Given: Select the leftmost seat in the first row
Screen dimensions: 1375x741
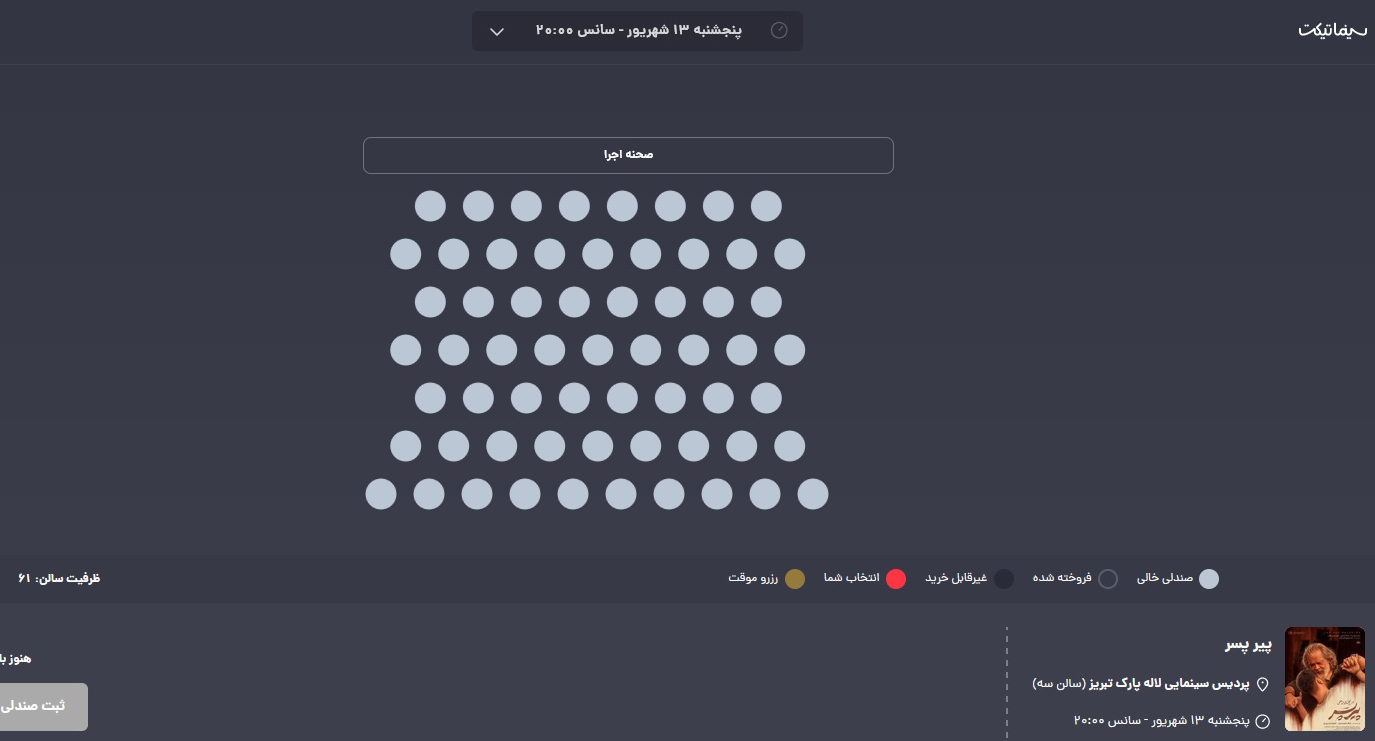Looking at the screenshot, I should tap(430, 206).
